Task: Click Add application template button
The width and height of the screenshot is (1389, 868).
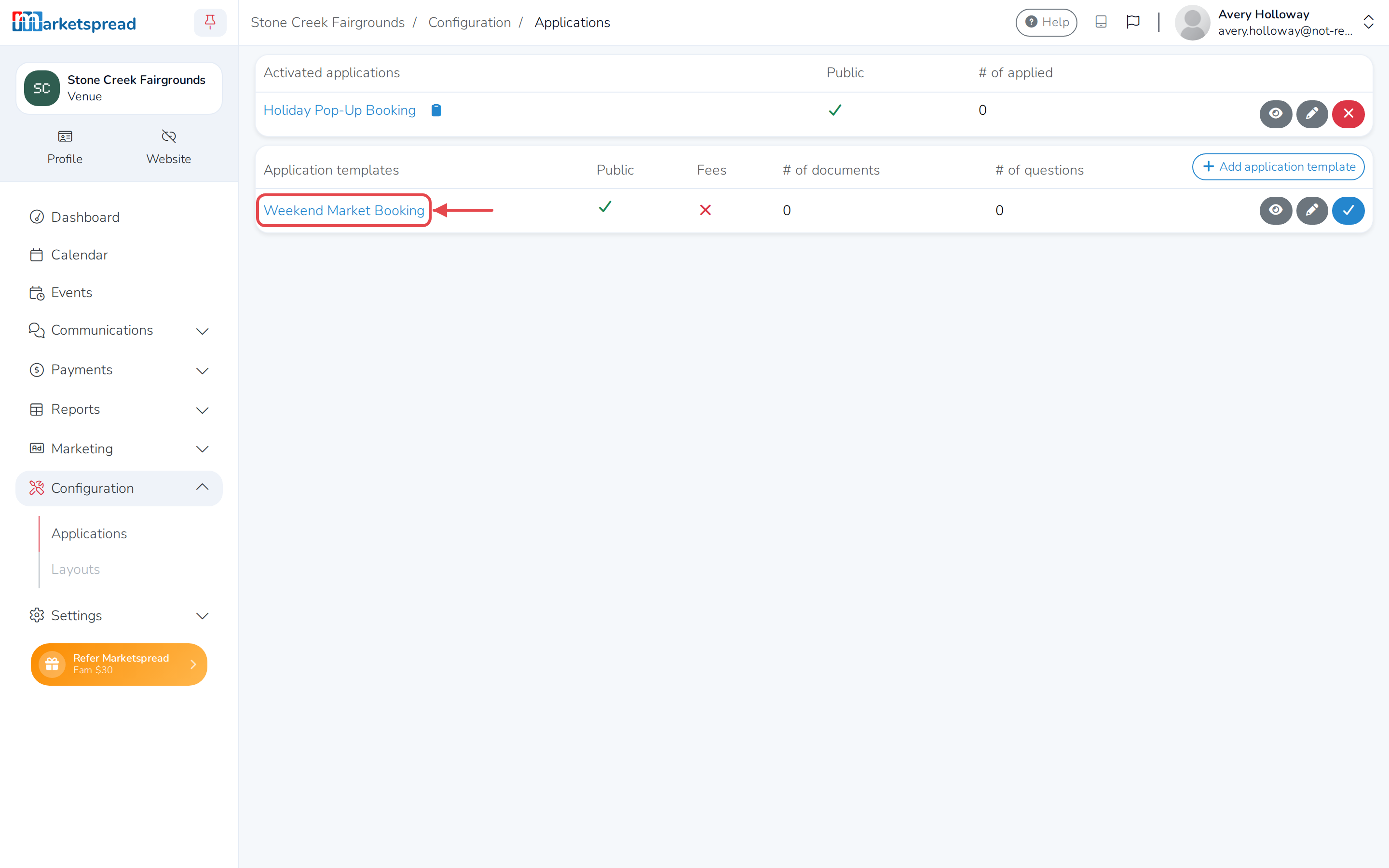Action: 1278,166
